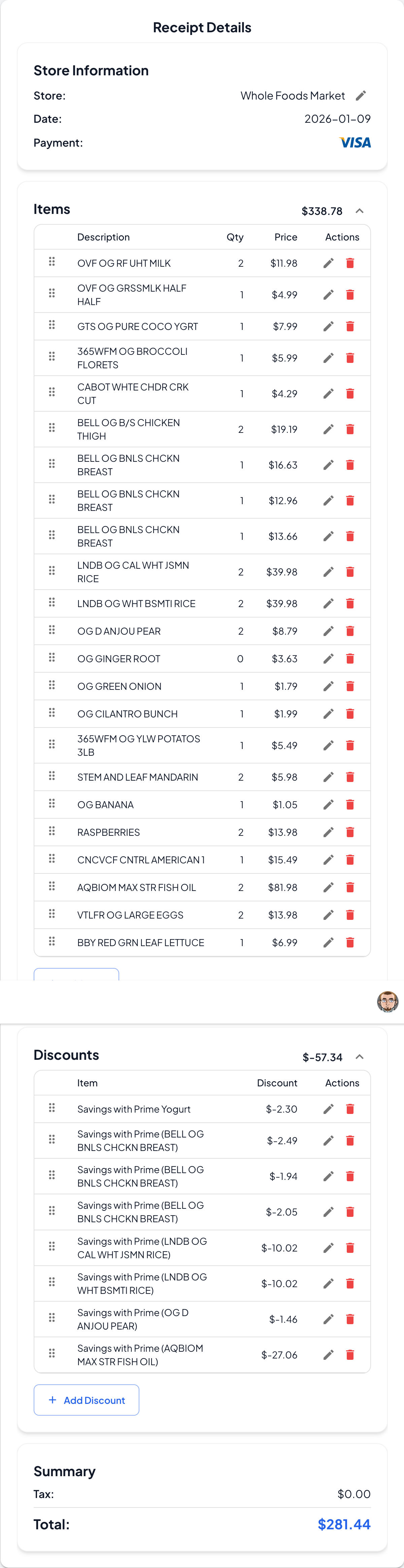Grab the drag handle for OG GREEN ONION
The width and height of the screenshot is (404, 1568).
pos(52,686)
